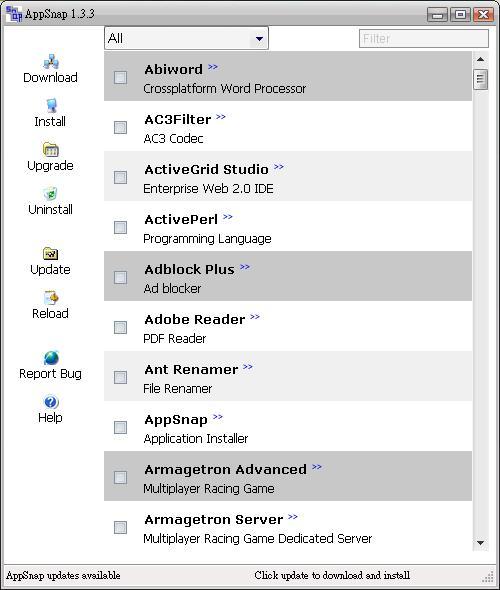Click the Help question mark icon
Viewport: 500px width, 590px height.
point(51,402)
